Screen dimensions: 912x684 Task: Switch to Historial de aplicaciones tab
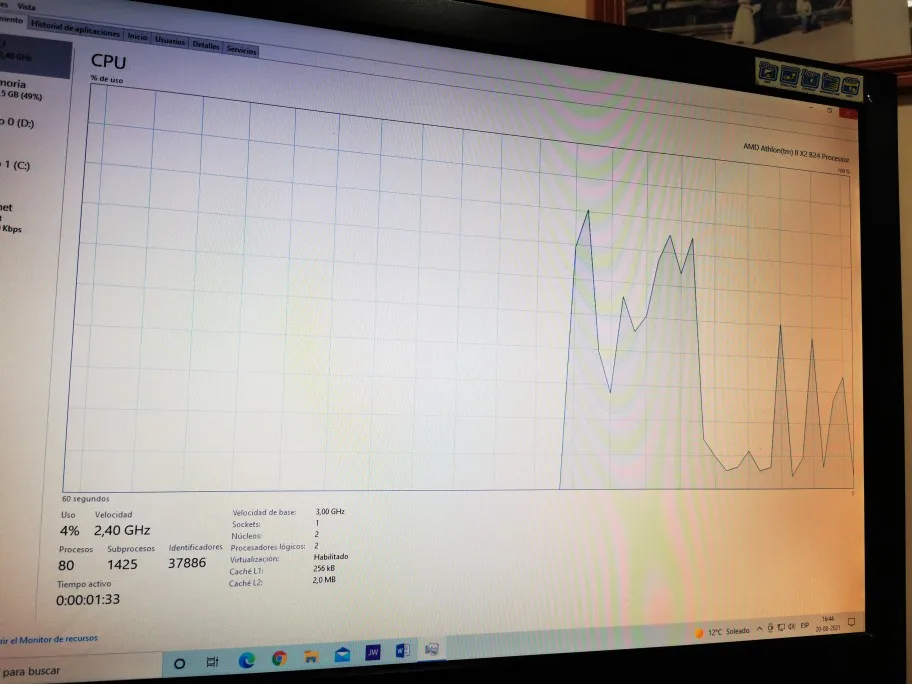click(75, 28)
